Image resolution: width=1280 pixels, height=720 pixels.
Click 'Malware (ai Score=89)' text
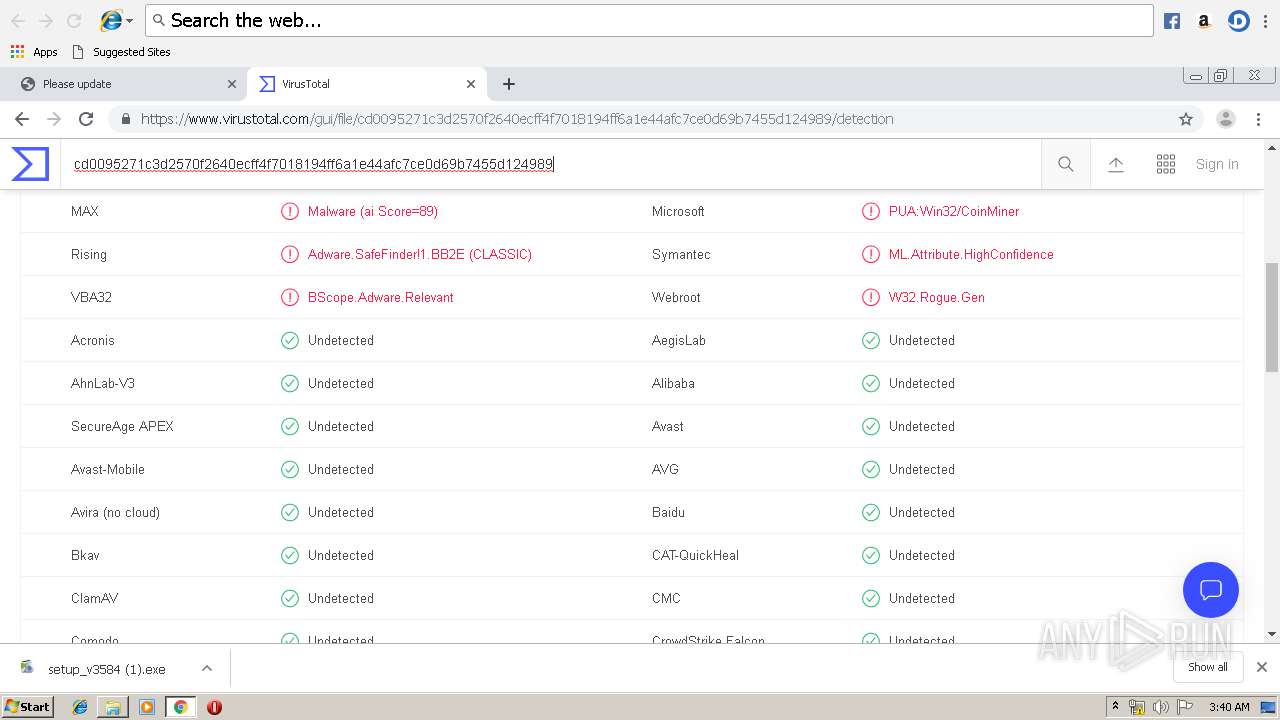tap(373, 211)
